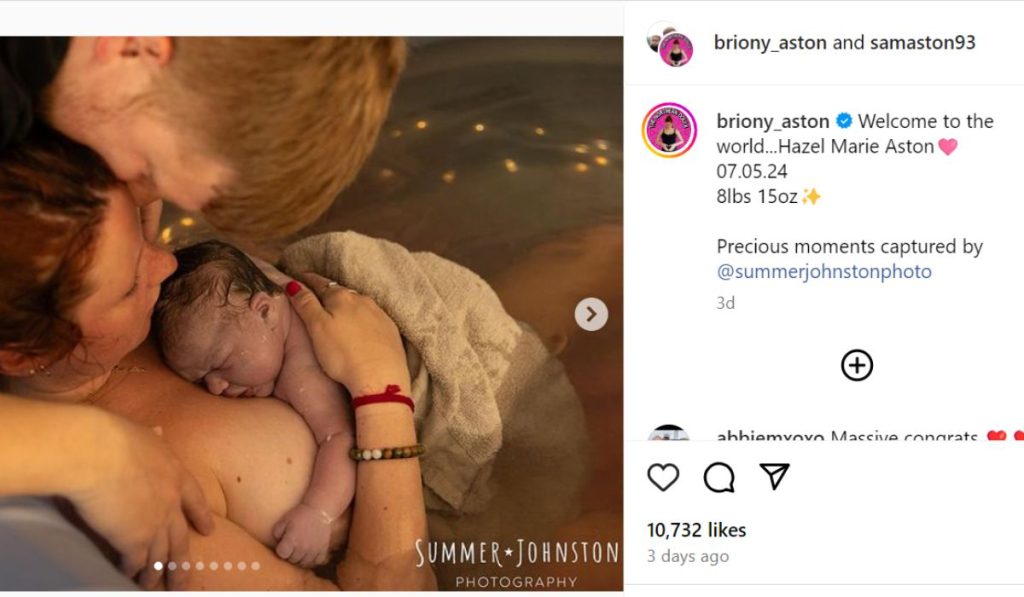Viewport: 1024px width, 597px height.
Task: Share post using paper plane icon
Action: tap(775, 477)
